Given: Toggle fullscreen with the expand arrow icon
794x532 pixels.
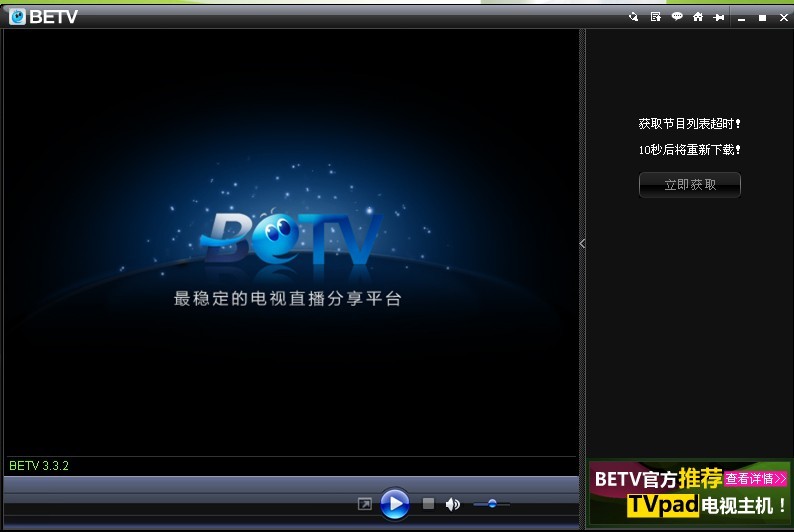Looking at the screenshot, I should (x=365, y=504).
